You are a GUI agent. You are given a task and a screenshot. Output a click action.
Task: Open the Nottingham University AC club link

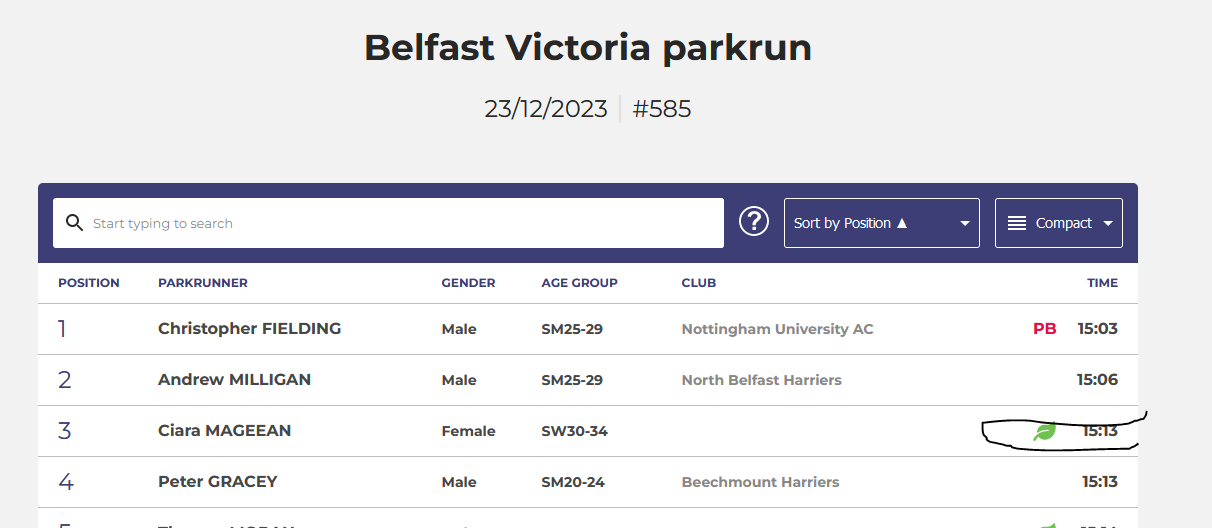[x=777, y=329]
